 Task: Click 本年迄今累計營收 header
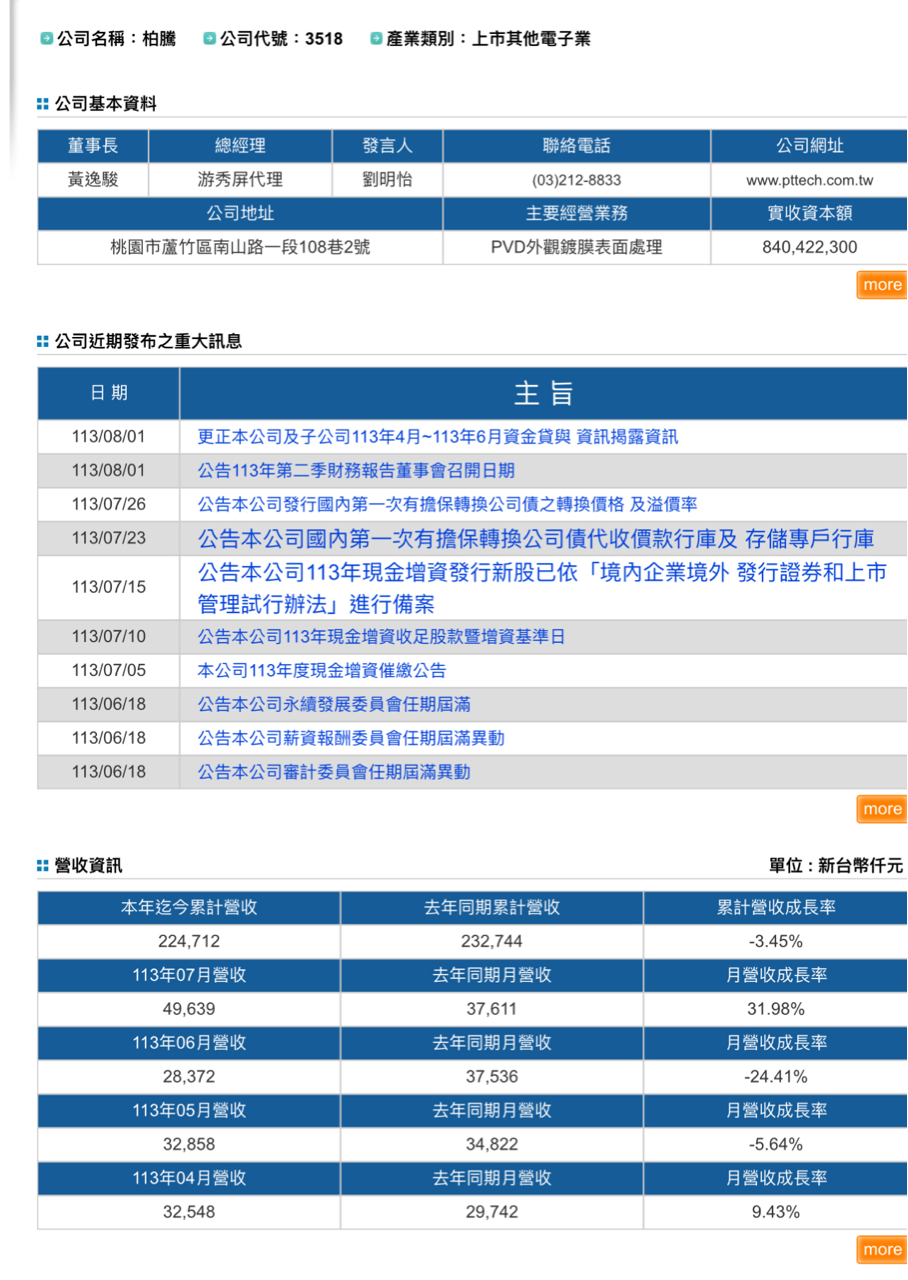click(x=189, y=908)
